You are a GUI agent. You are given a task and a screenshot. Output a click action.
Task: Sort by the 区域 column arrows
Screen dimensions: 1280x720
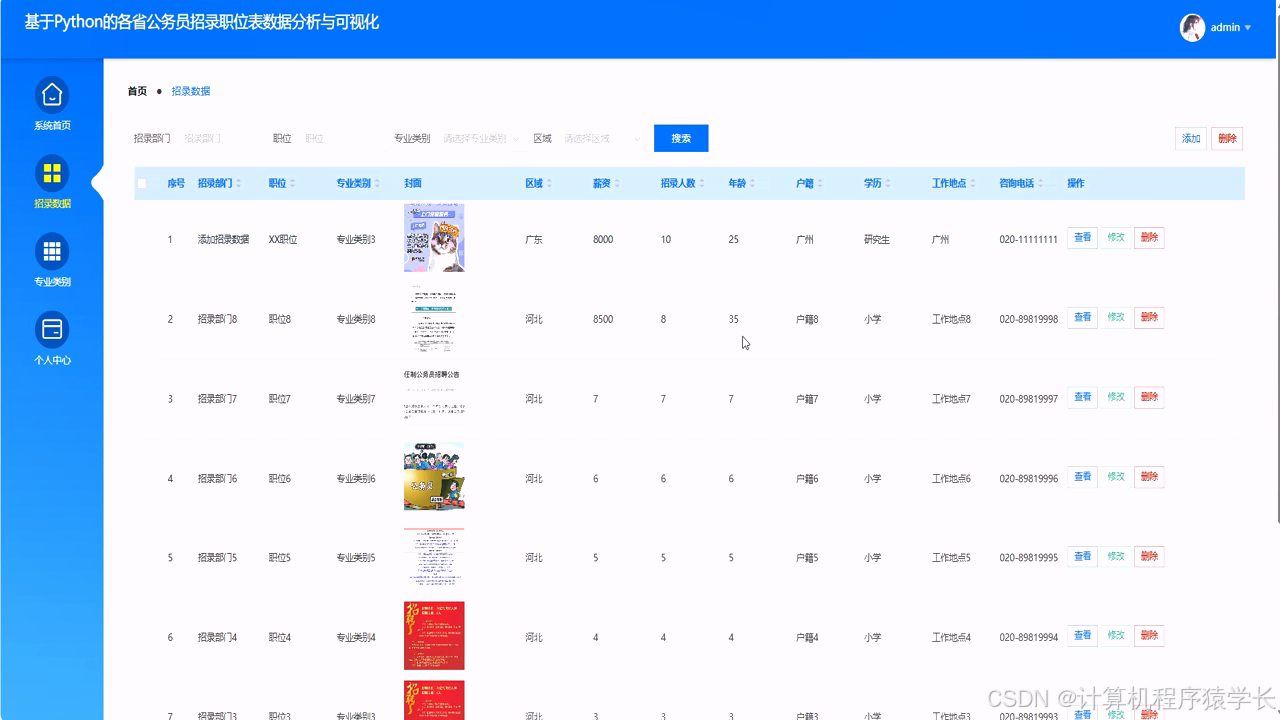click(x=550, y=183)
